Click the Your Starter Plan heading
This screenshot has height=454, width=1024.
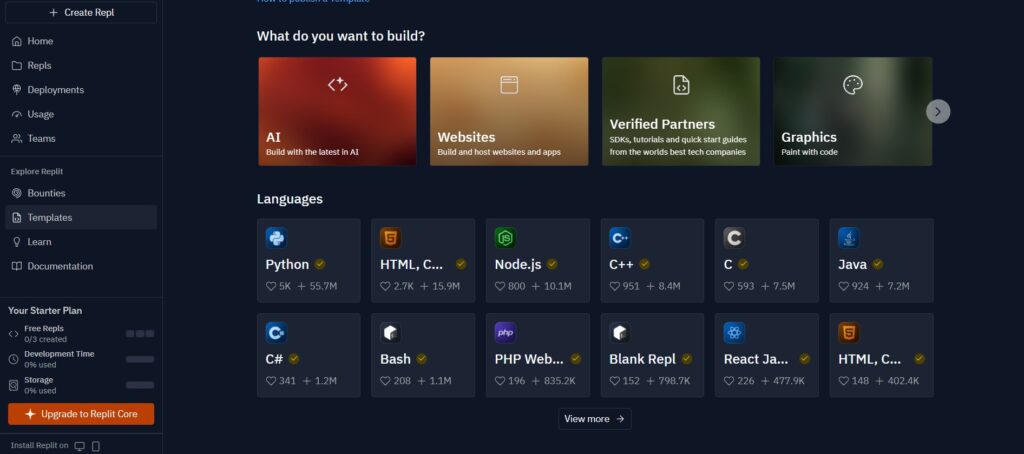[x=45, y=311]
